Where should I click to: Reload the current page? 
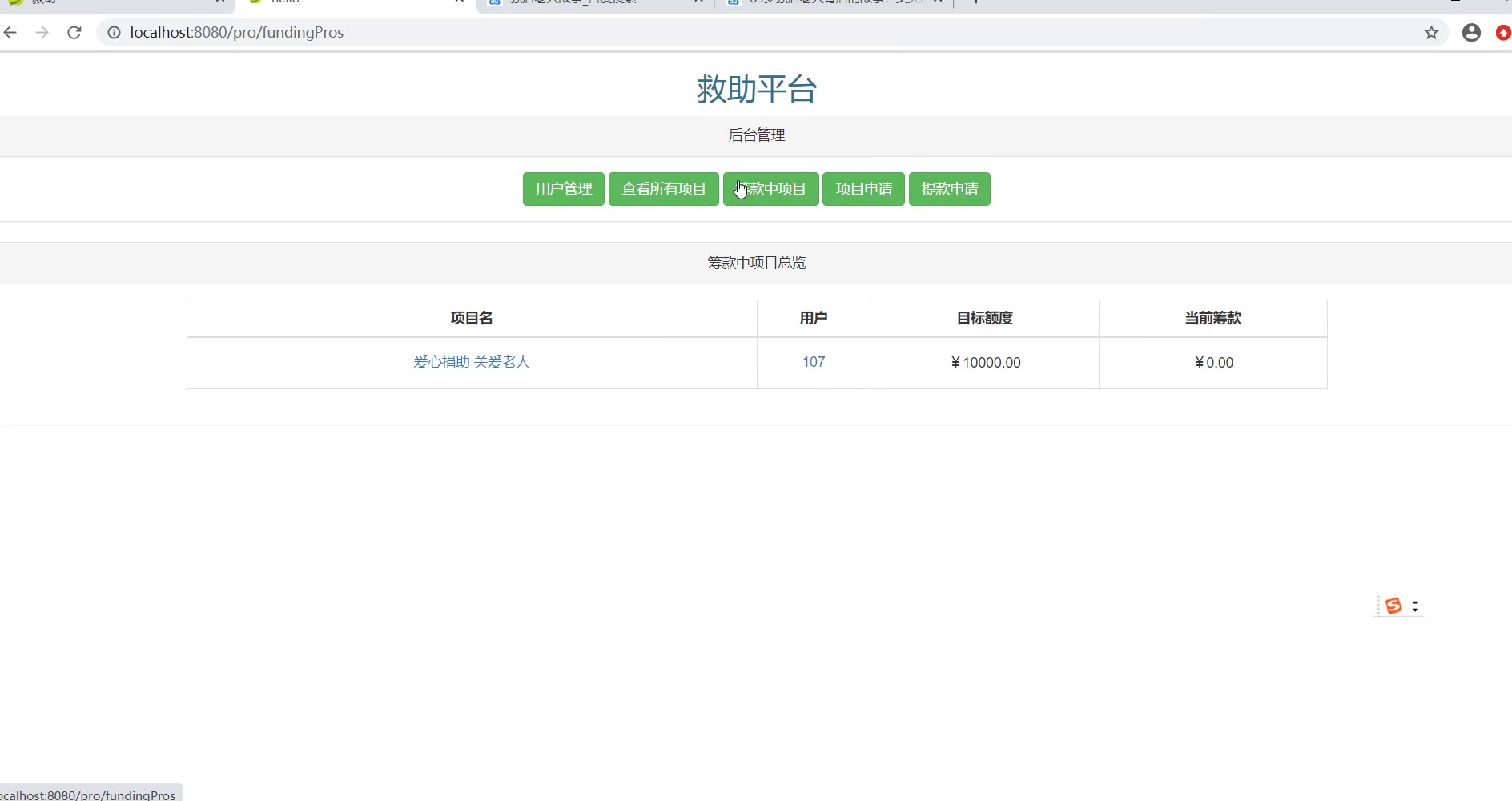(x=74, y=33)
